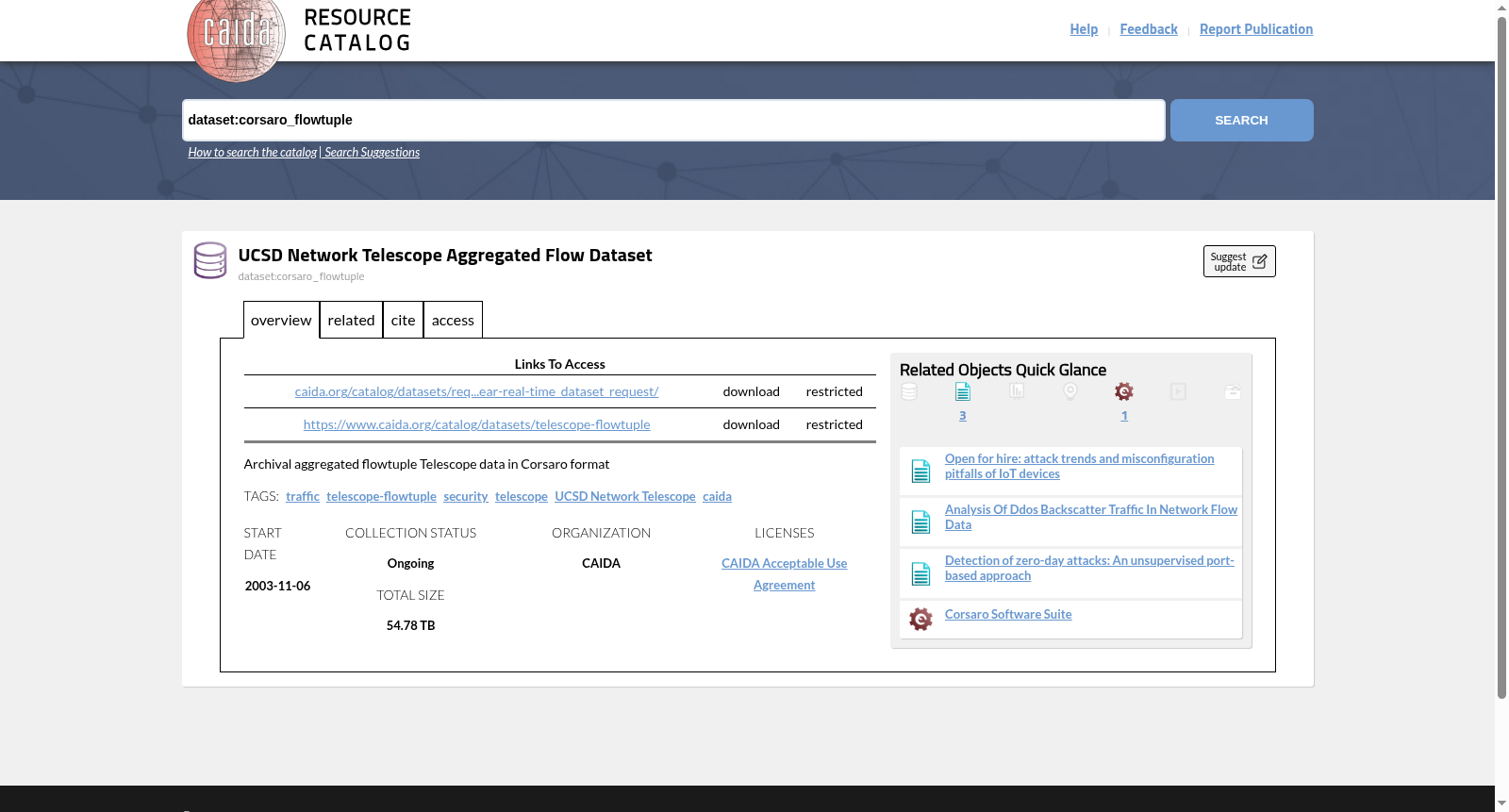Image resolution: width=1509 pixels, height=812 pixels.
Task: Open Open for hire paper link
Action: [x=1079, y=466]
